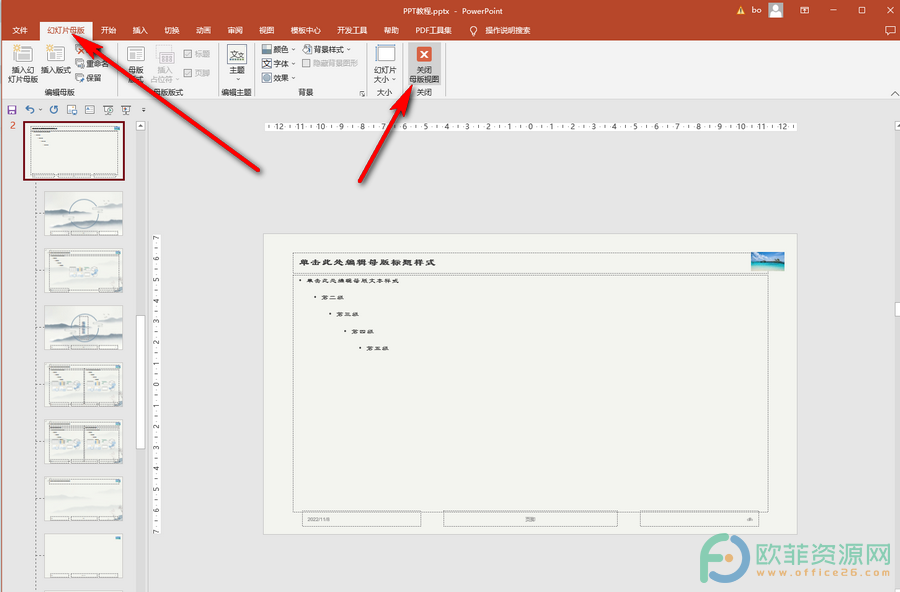Viewport: 900px width, 592px height.
Task: Open the 主题 (Themes) gallery
Action: coord(237,63)
